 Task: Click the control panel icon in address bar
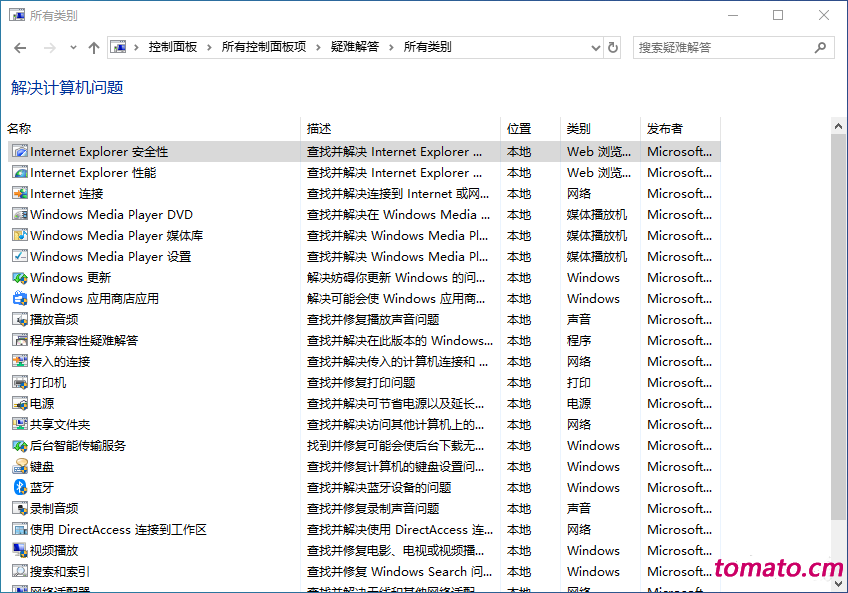118,47
